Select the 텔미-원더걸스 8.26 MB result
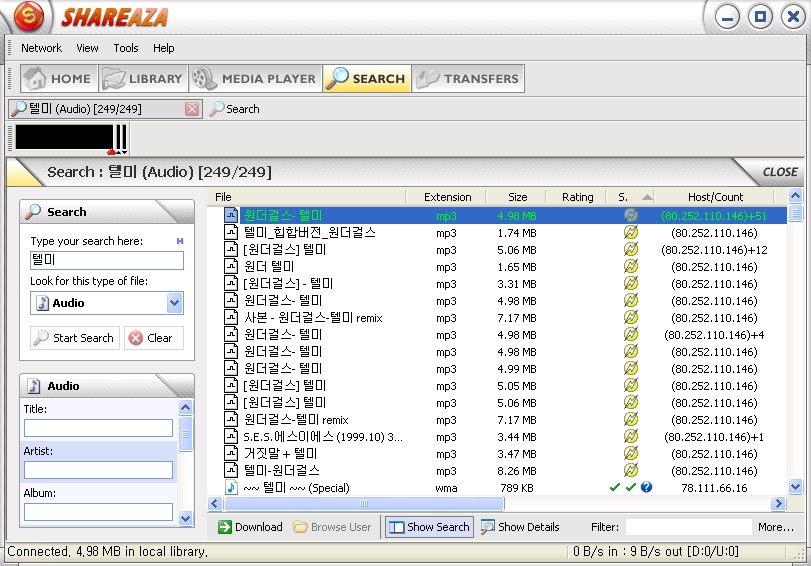Image resolution: width=811 pixels, height=566 pixels. pos(497,471)
